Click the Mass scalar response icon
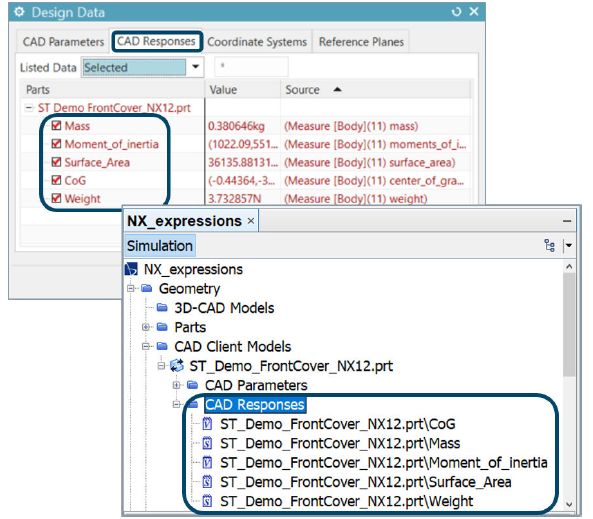 [207, 443]
